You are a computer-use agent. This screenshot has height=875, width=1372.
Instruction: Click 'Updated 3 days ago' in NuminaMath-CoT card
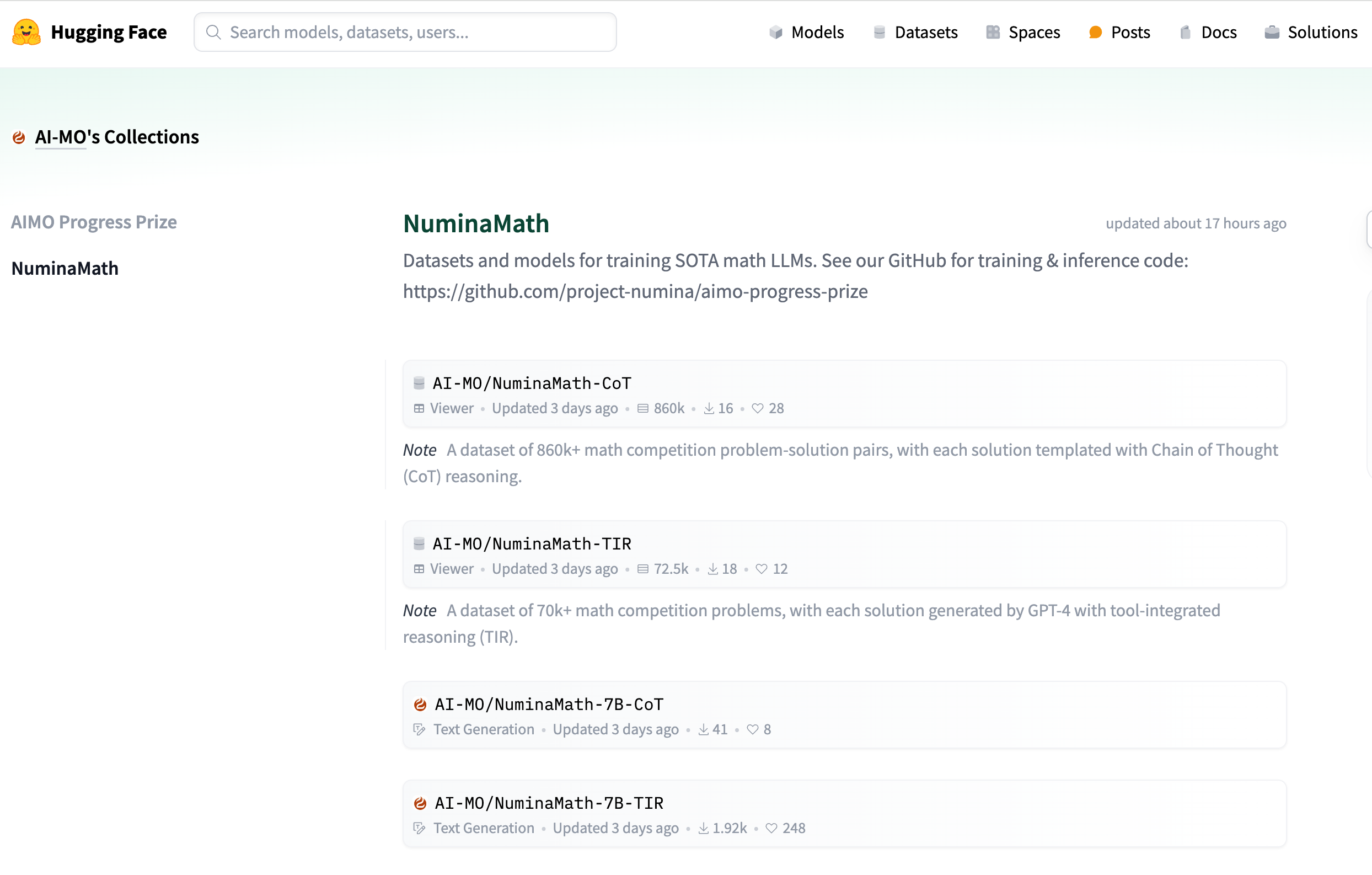tap(555, 409)
